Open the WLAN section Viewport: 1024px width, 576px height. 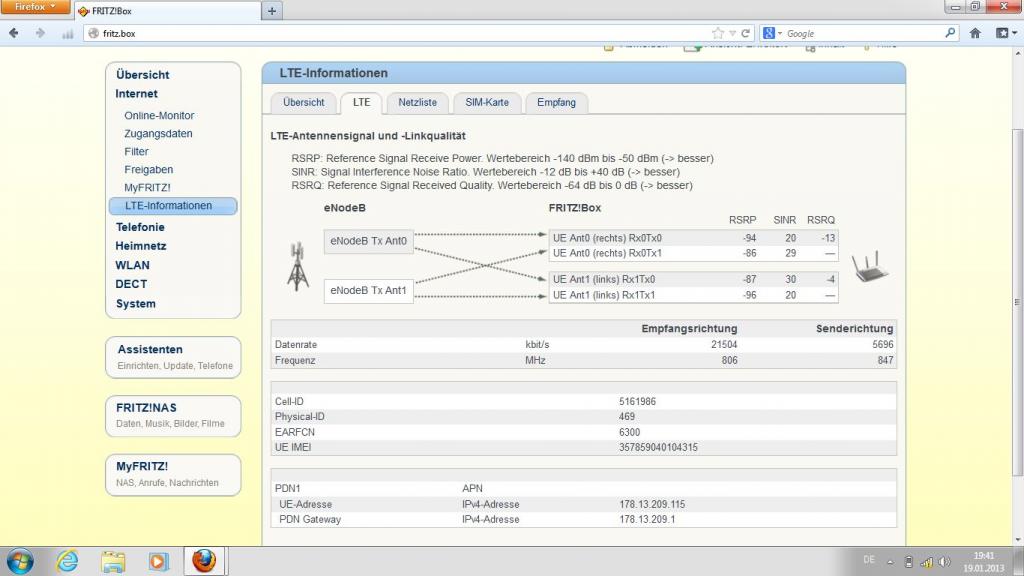tap(133, 265)
